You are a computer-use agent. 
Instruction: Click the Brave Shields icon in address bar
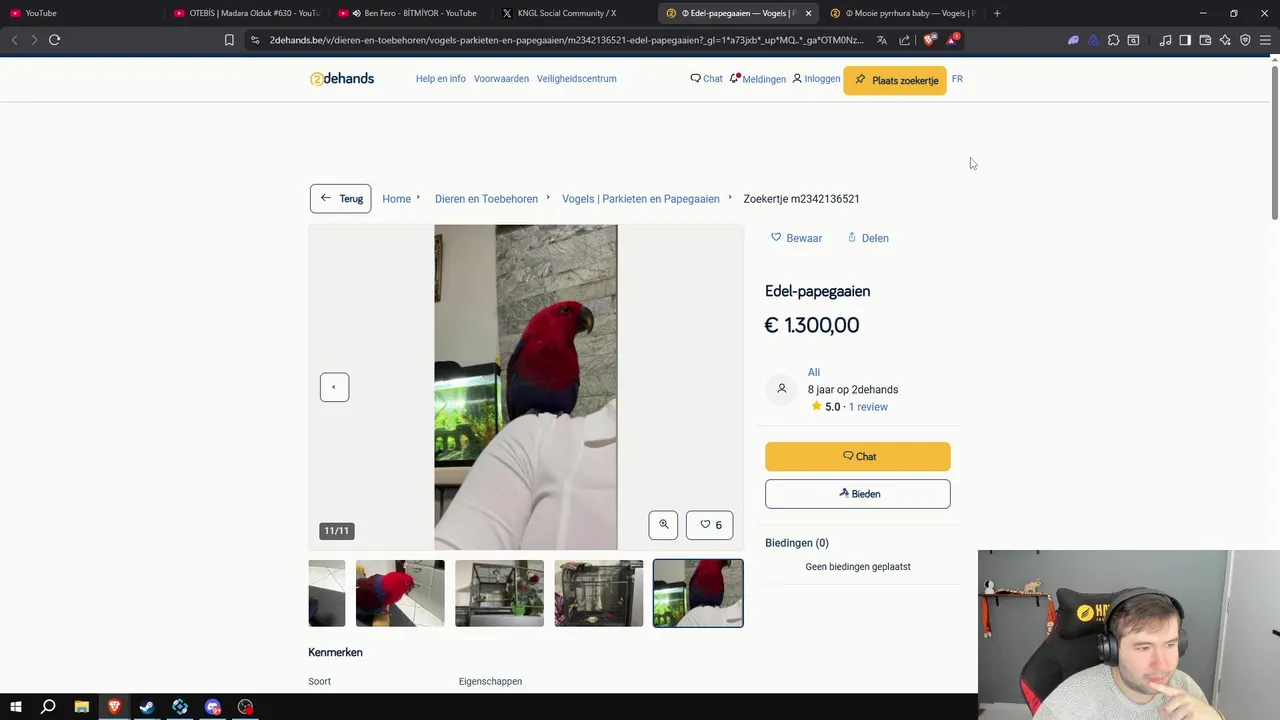click(x=929, y=40)
